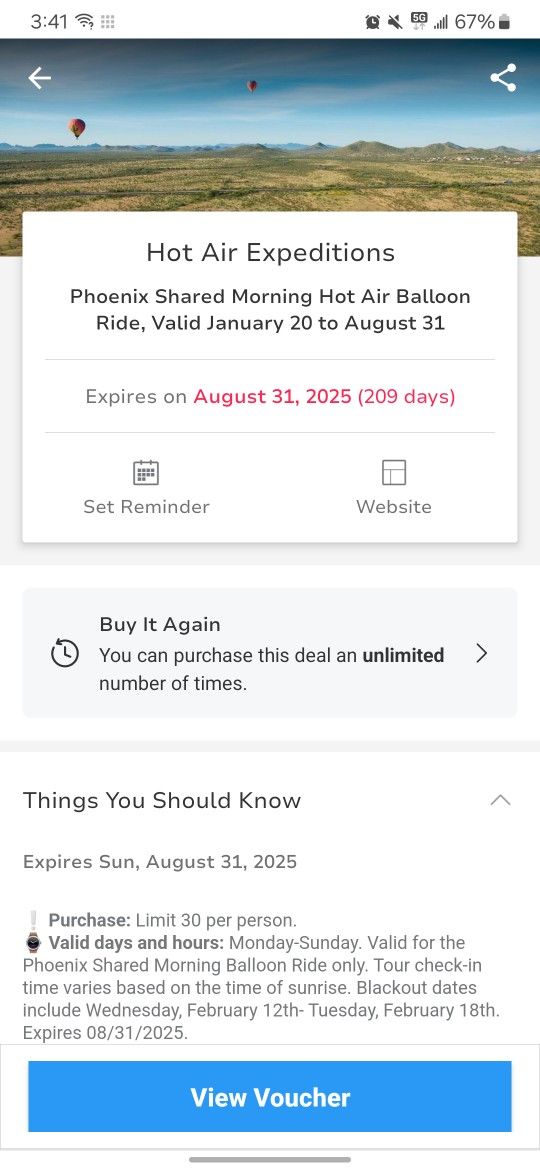Tap the Things You Should Know heading
This screenshot has height=1170, width=540.
click(162, 801)
